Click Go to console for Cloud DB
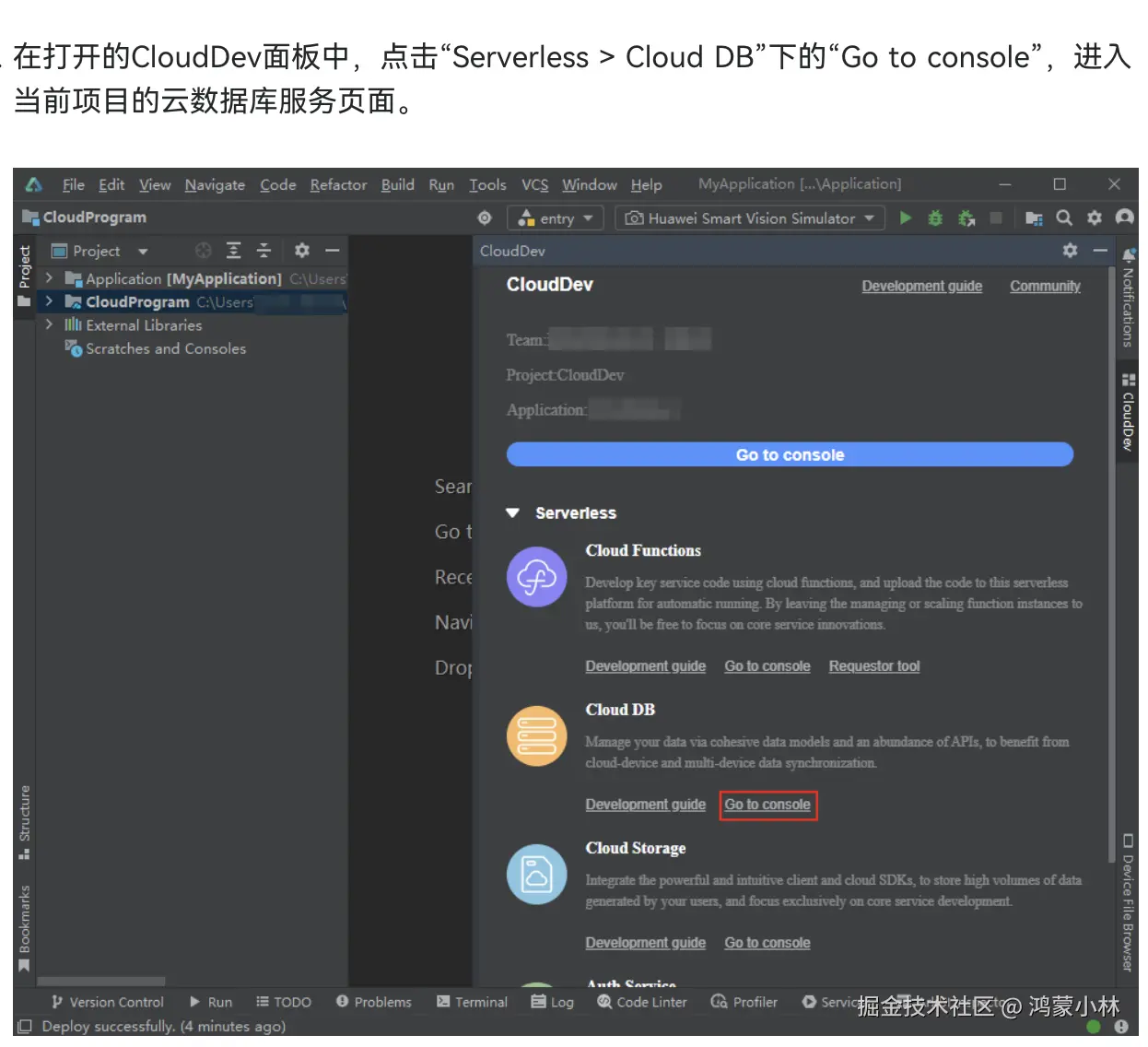 [767, 805]
